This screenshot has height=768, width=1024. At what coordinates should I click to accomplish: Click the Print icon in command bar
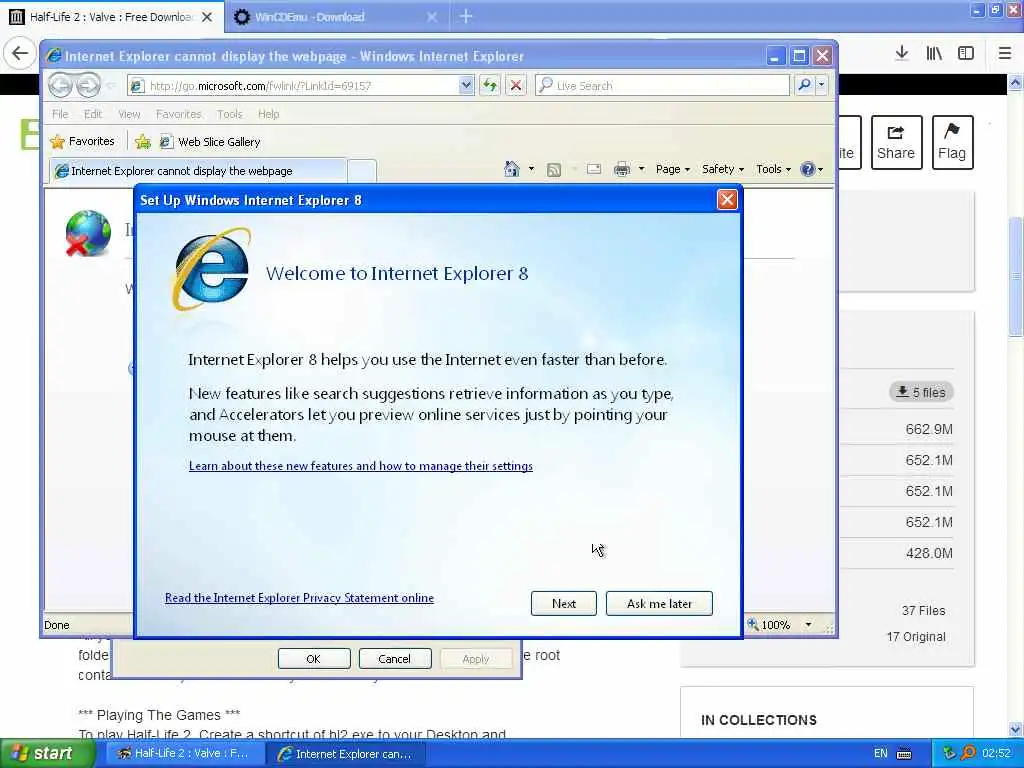click(622, 169)
